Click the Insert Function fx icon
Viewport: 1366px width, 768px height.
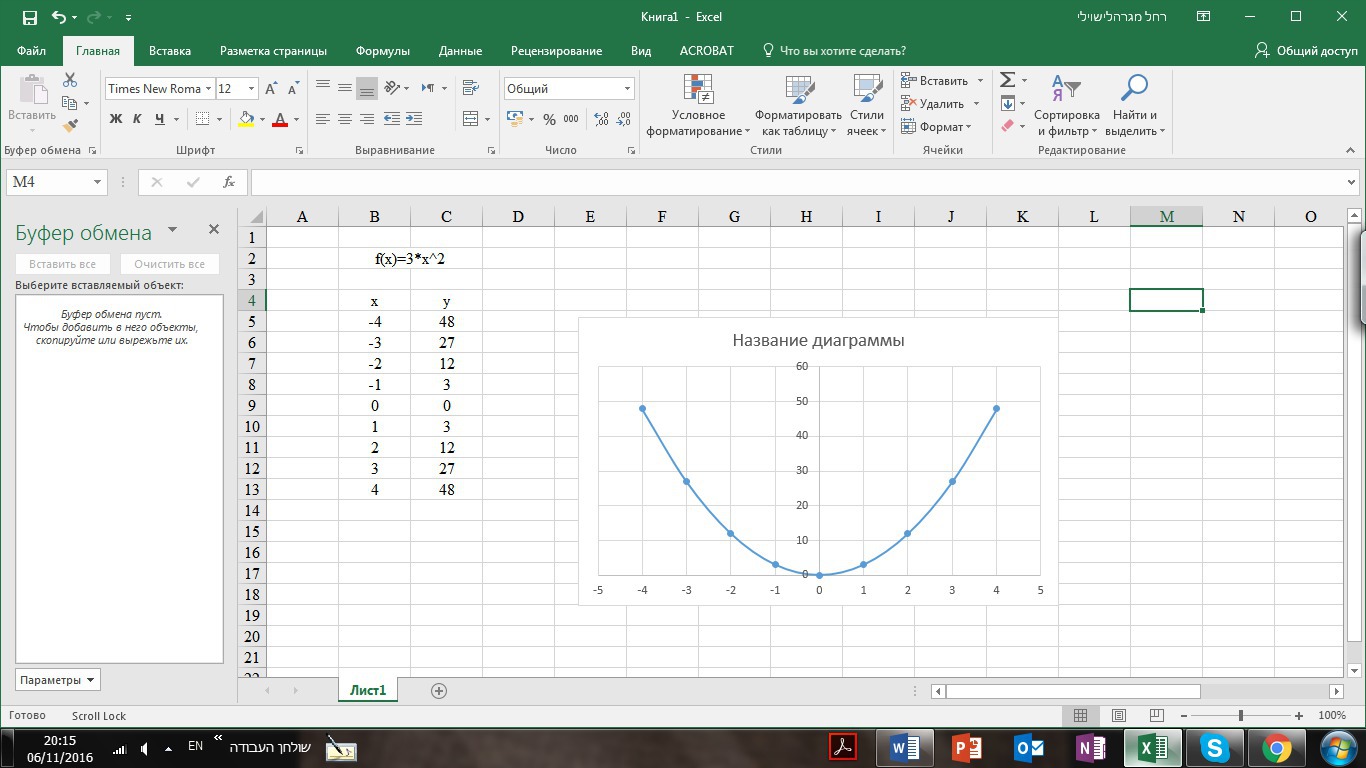[x=229, y=182]
